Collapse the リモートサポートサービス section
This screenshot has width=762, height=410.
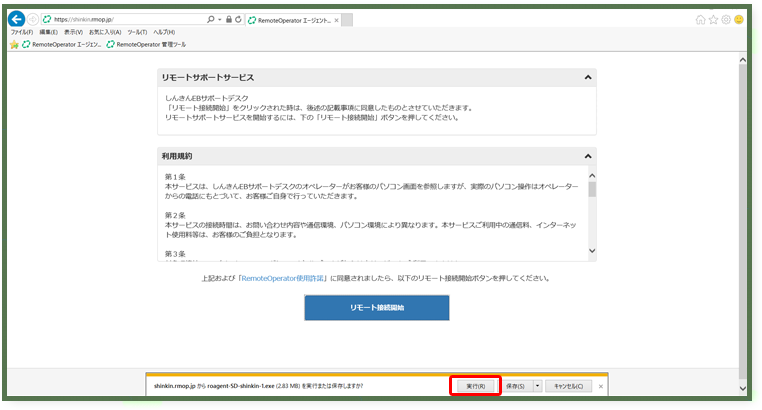coord(588,78)
